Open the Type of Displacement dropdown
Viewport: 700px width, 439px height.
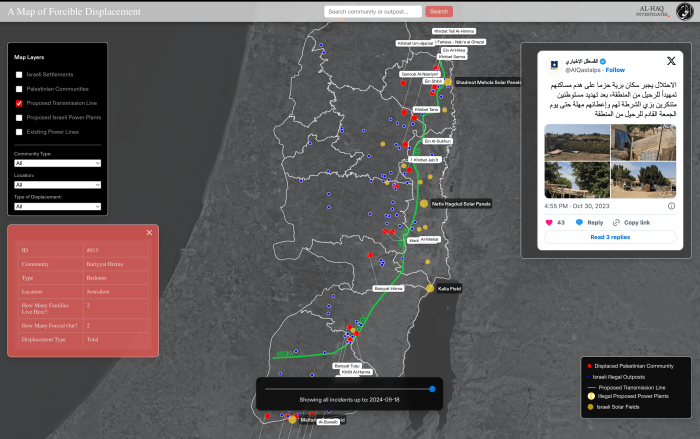click(x=56, y=207)
